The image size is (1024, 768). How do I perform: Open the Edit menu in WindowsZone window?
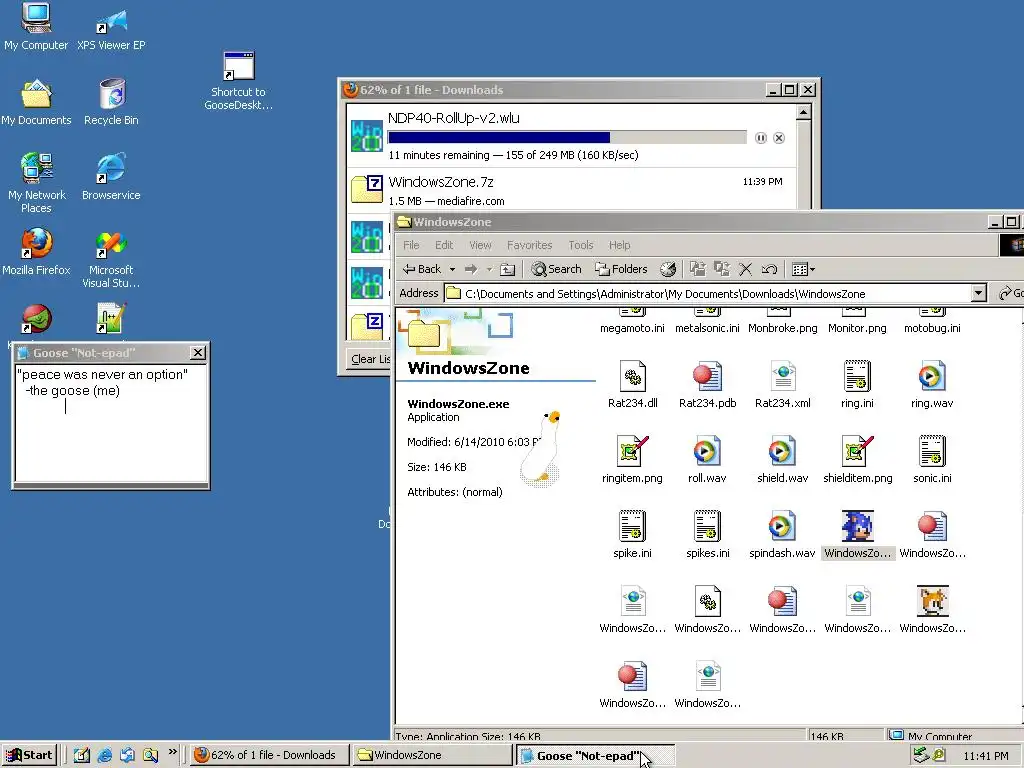(x=444, y=245)
